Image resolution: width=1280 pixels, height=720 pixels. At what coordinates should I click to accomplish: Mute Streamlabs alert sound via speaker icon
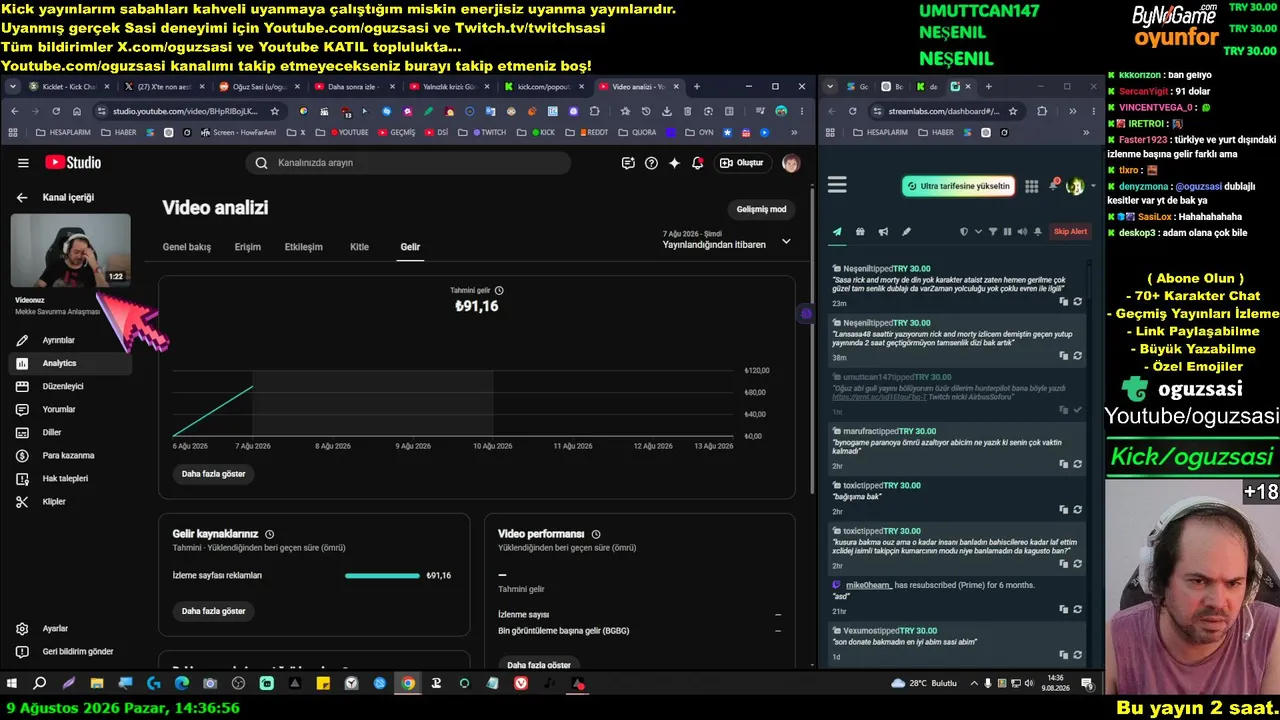[x=1022, y=232]
